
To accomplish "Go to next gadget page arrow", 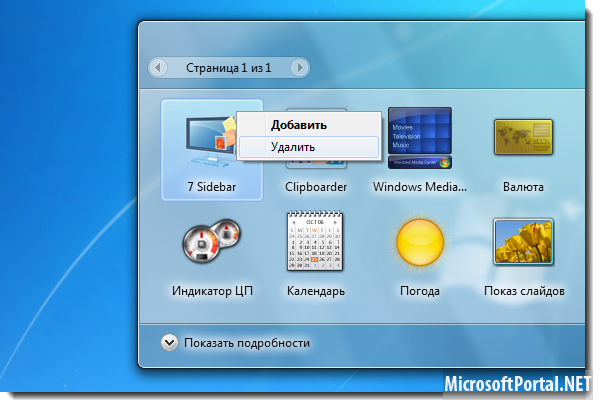I will tap(299, 68).
